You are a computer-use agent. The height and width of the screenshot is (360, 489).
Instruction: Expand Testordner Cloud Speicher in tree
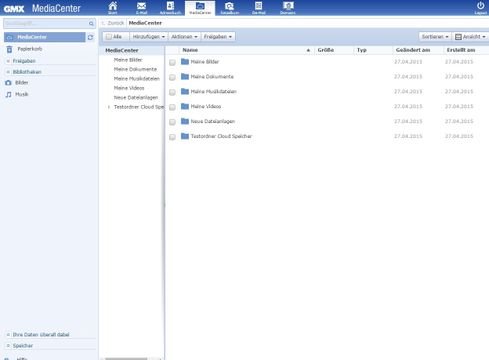click(x=109, y=107)
